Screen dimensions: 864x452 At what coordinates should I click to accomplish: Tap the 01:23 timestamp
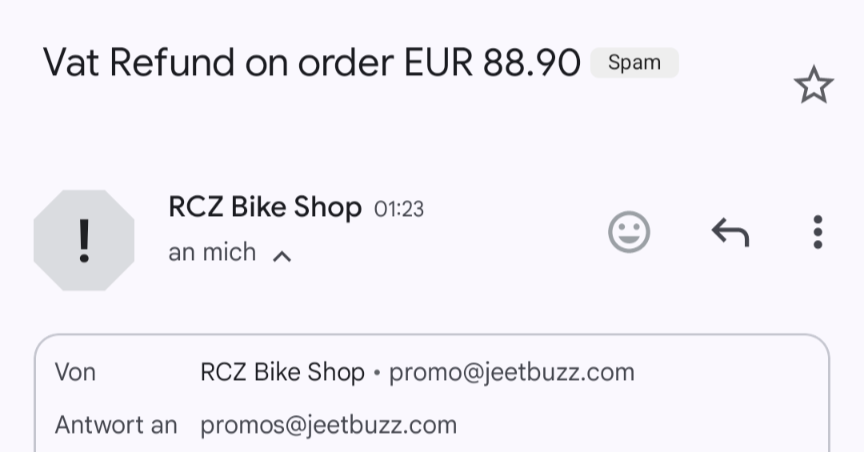(398, 209)
